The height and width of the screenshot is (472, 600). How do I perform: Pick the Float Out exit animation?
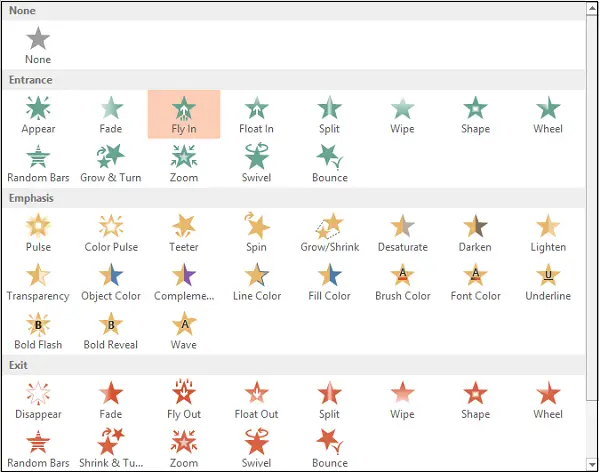pos(256,400)
